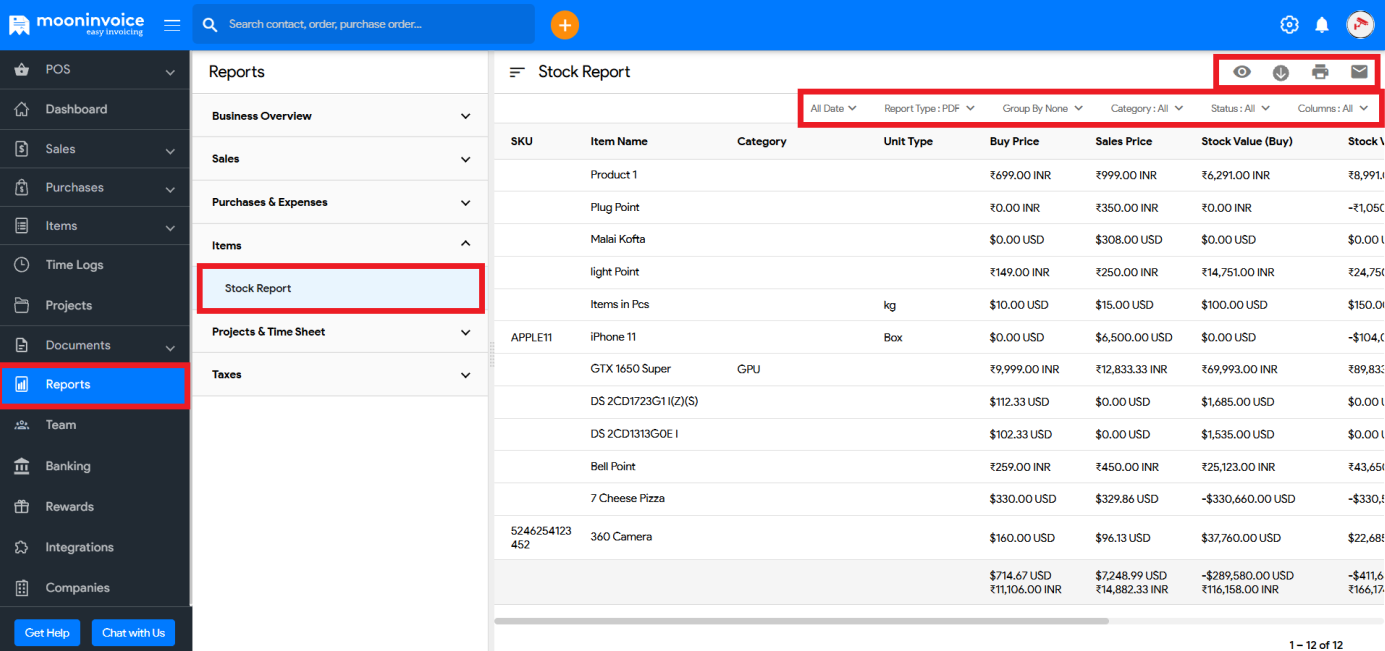Open Team from the sidebar
Screen dimensions: 1385x651
94,425
